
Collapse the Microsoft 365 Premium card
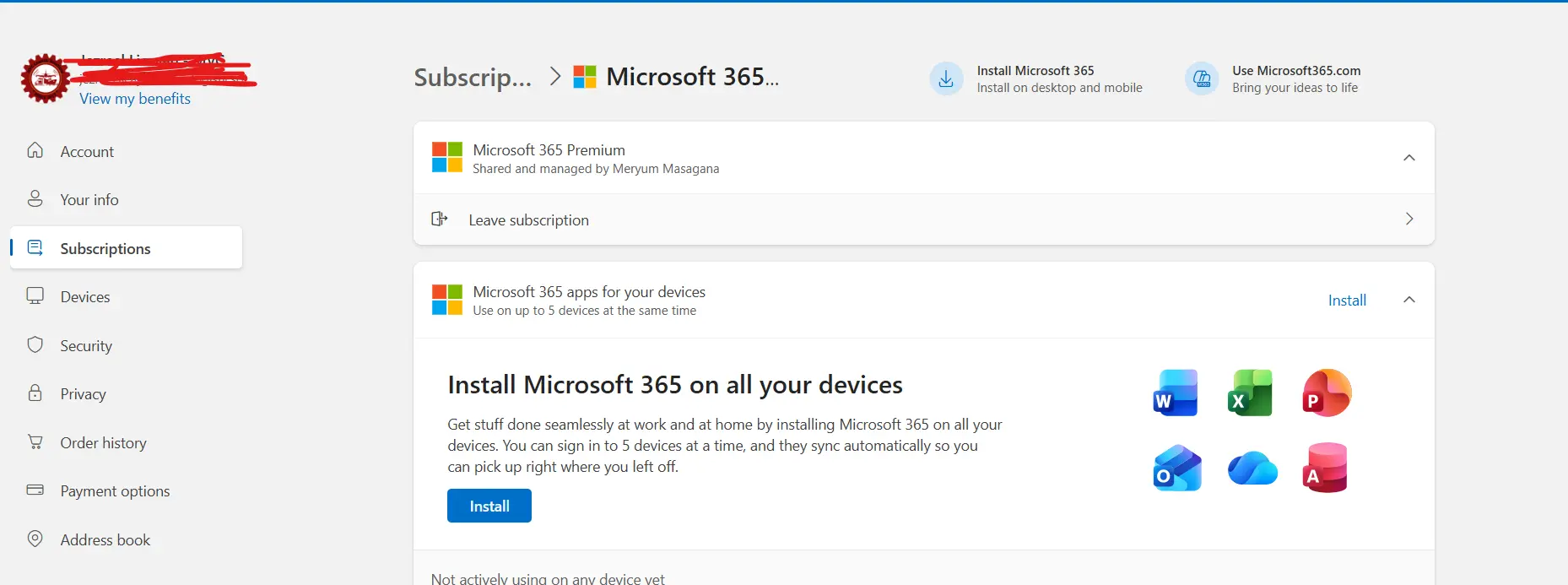pyautogui.click(x=1408, y=158)
